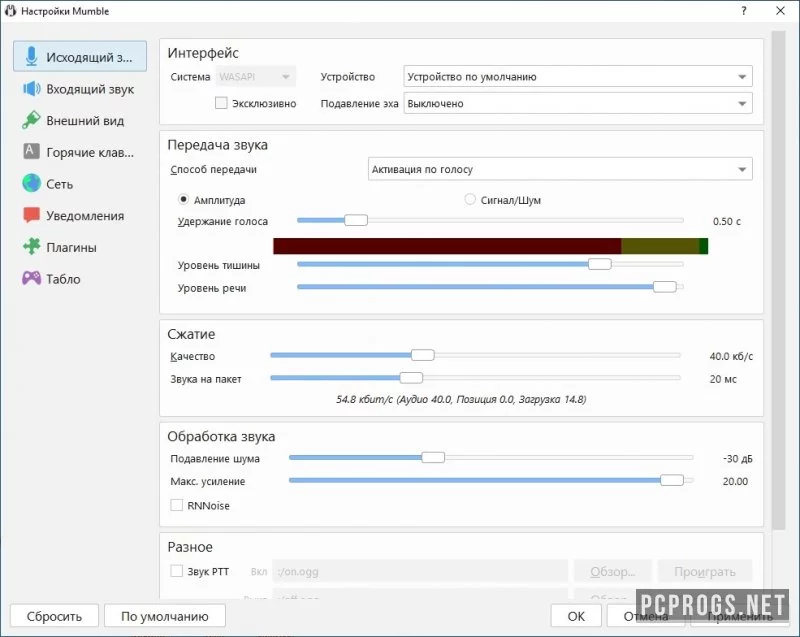Viewport: 800px width, 637px height.
Task: Click the 40.0 кб/с quality value
Action: [x=731, y=356]
